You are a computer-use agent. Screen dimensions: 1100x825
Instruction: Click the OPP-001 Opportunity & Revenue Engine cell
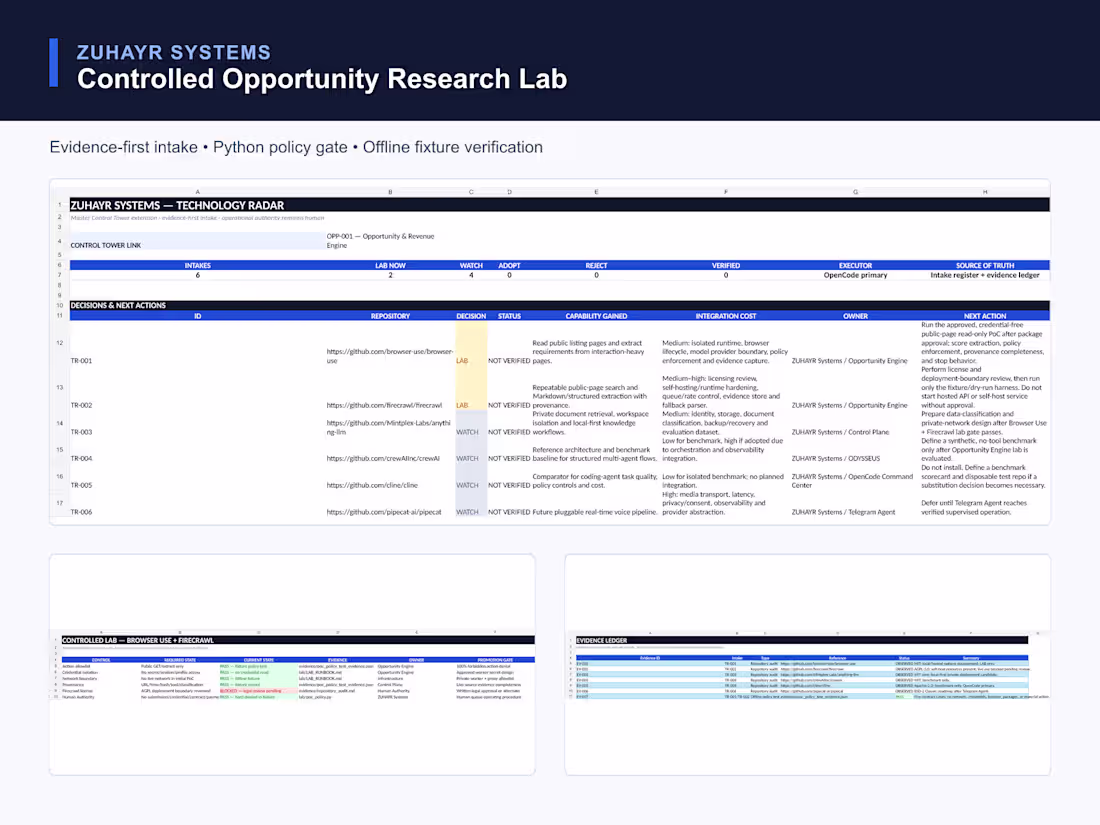point(382,241)
